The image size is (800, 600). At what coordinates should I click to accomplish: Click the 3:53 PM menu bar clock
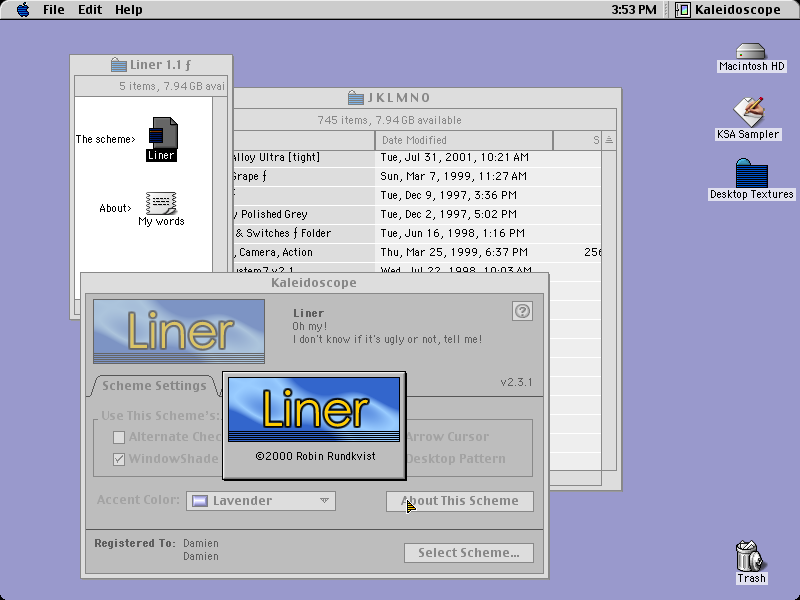634,10
